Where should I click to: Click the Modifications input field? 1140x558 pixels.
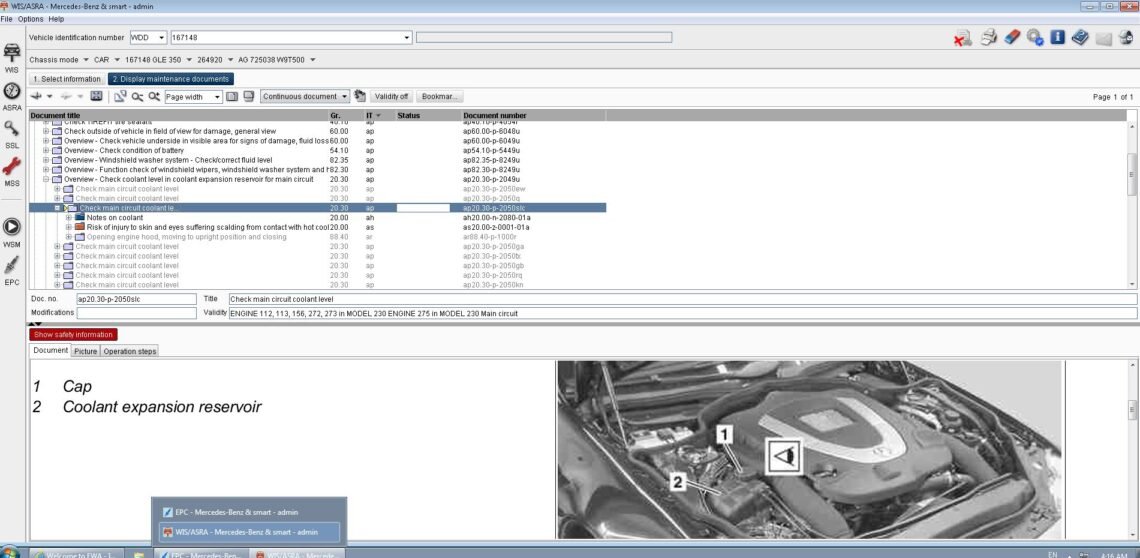136,313
